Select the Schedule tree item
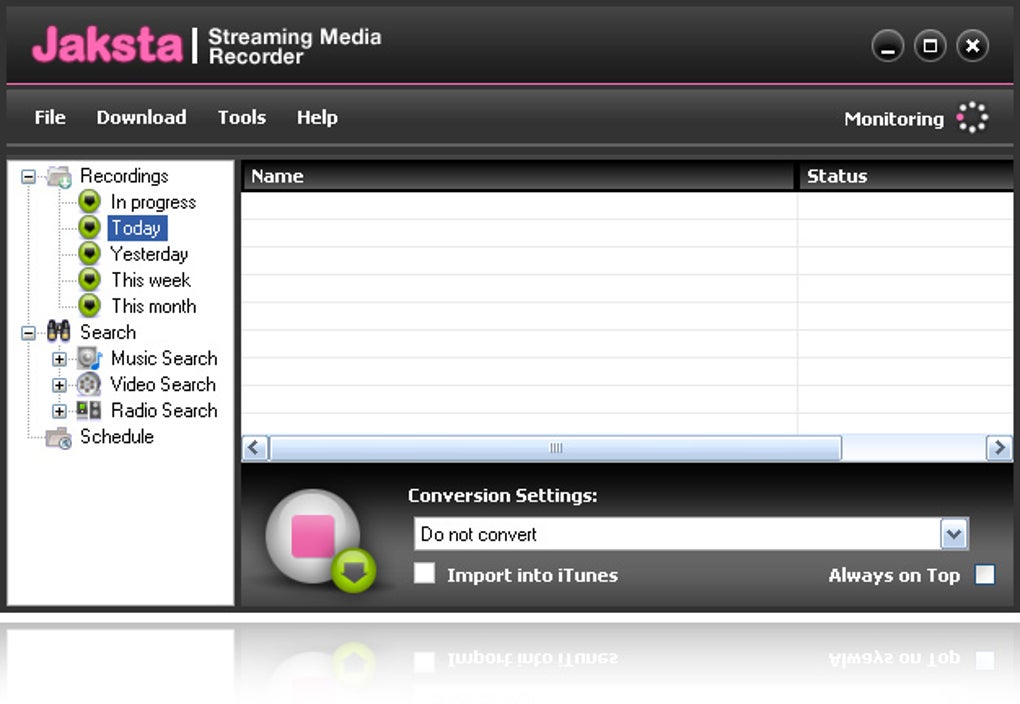The height and width of the screenshot is (704, 1020). tap(117, 436)
